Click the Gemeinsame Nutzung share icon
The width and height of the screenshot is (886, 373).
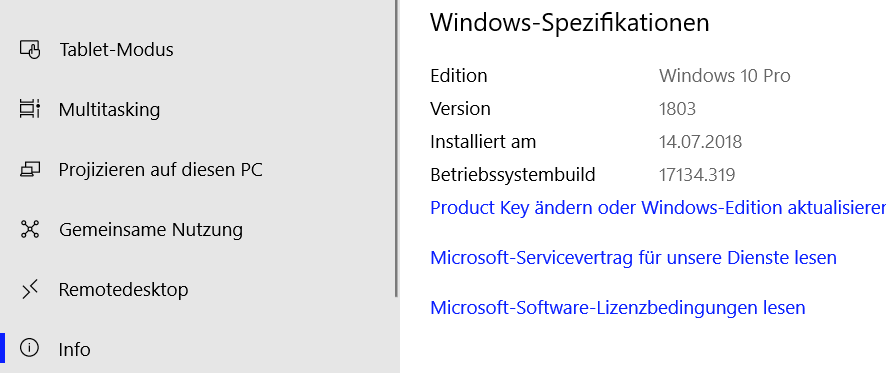pos(30,229)
